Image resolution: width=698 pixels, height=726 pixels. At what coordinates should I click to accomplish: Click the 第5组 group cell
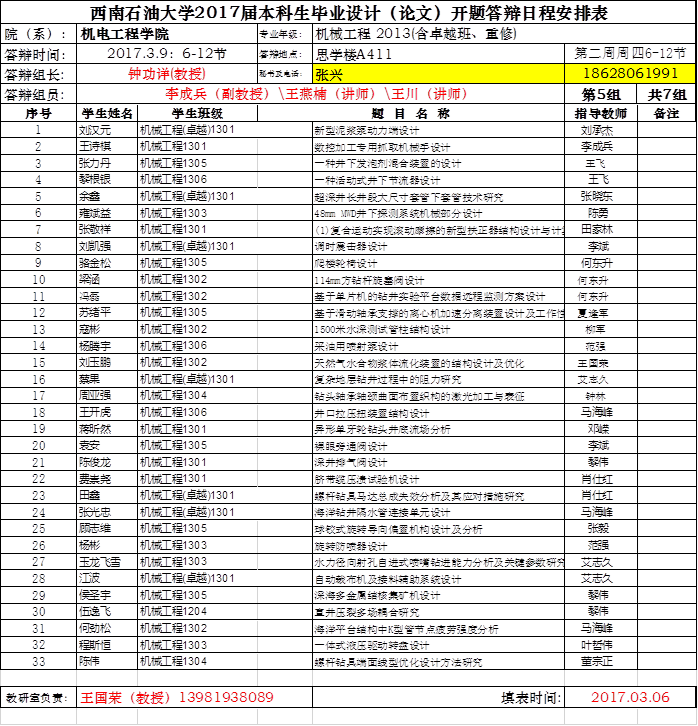coord(597,94)
